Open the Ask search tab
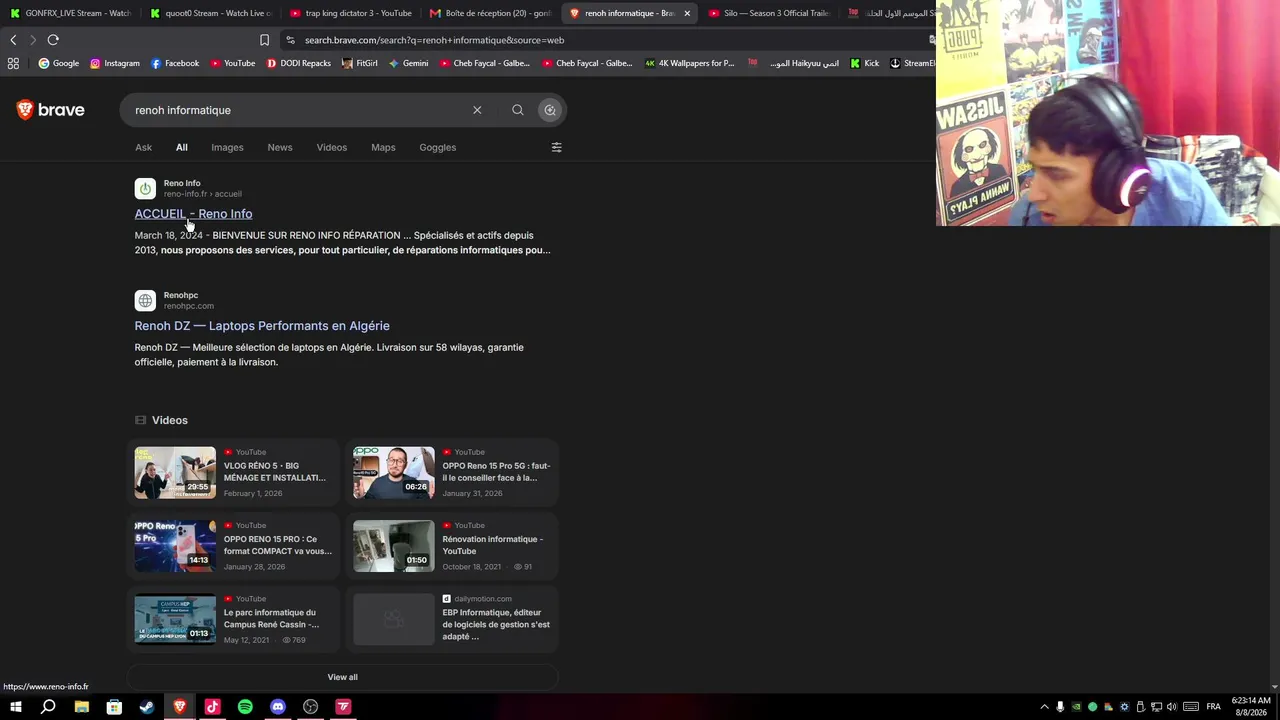Viewport: 1280px width, 720px height. (x=144, y=147)
